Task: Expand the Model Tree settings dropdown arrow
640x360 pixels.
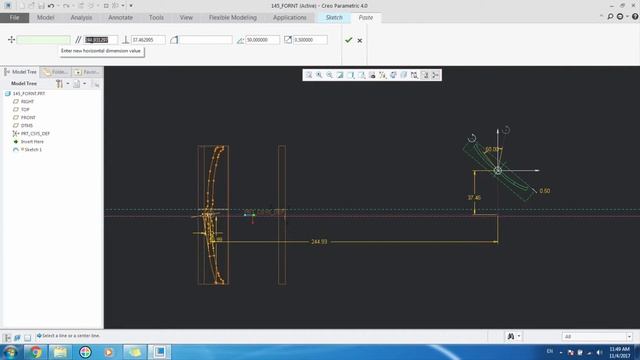Action: [68, 84]
